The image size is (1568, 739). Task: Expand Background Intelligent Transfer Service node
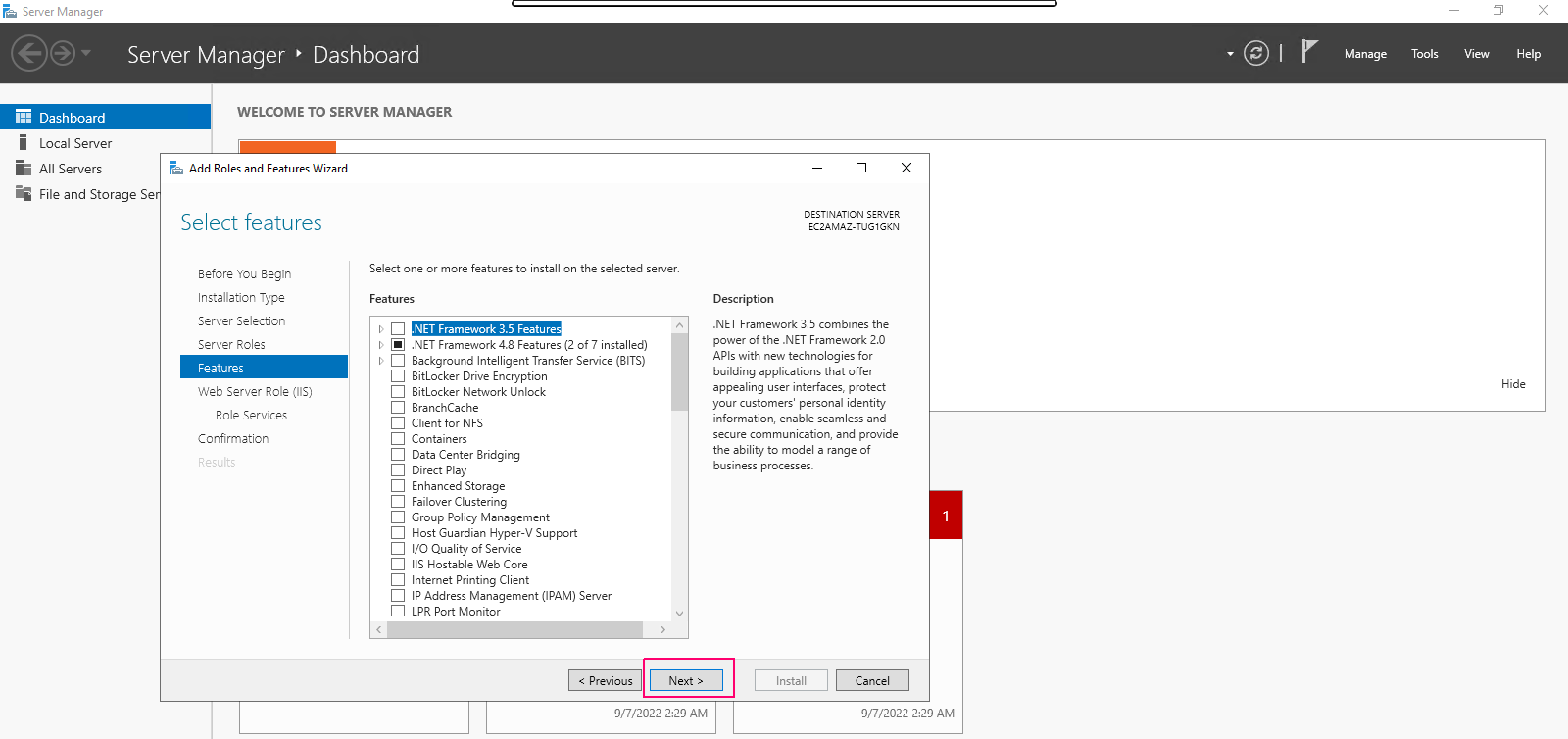click(381, 361)
